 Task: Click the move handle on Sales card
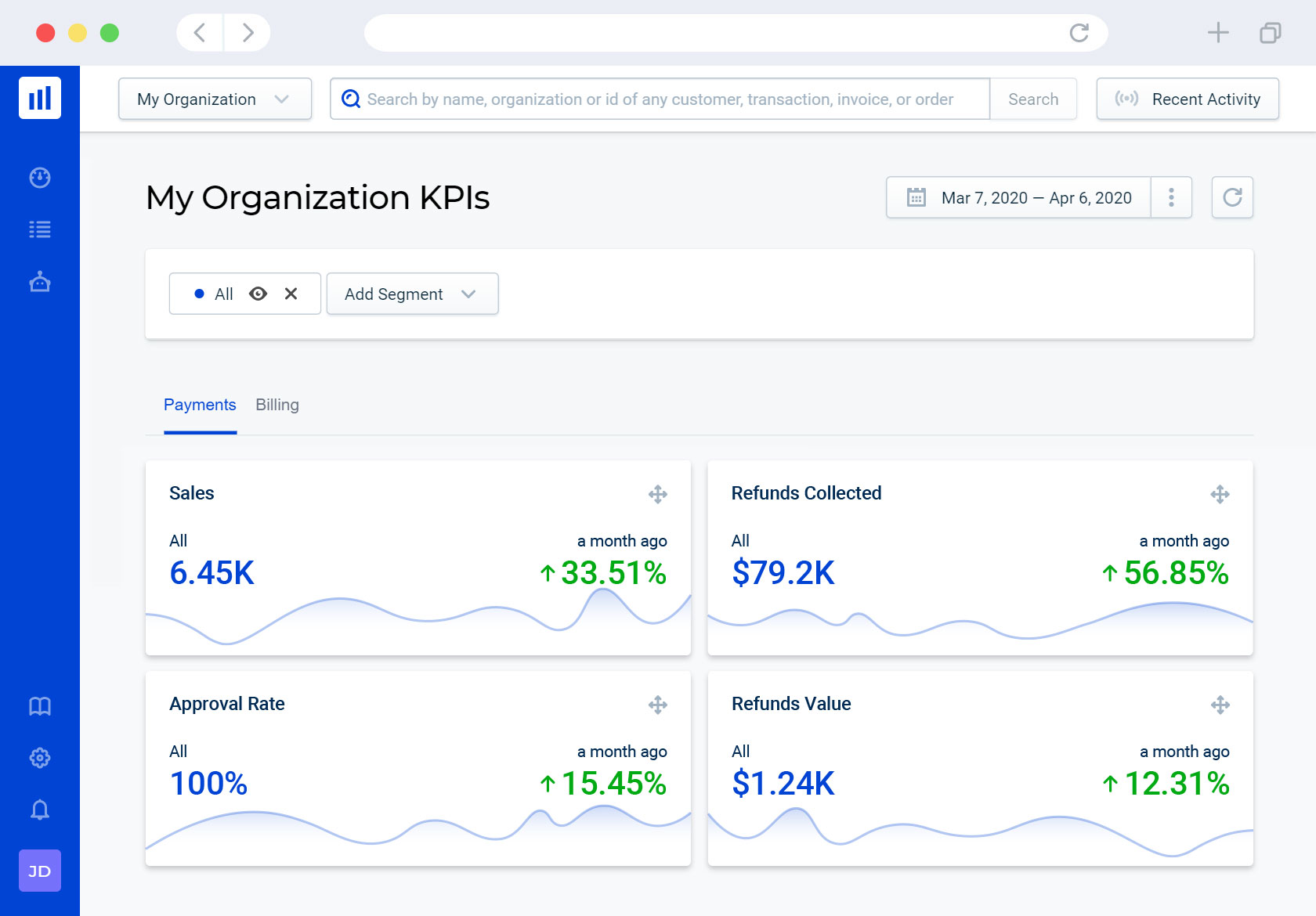658,494
